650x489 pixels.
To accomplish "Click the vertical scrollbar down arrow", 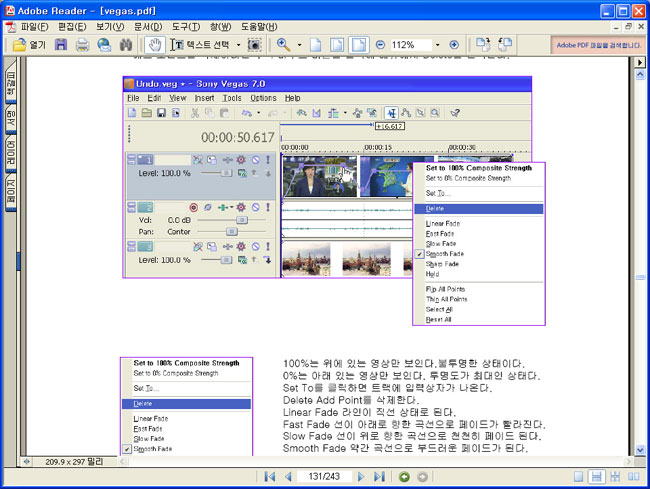I will point(640,450).
